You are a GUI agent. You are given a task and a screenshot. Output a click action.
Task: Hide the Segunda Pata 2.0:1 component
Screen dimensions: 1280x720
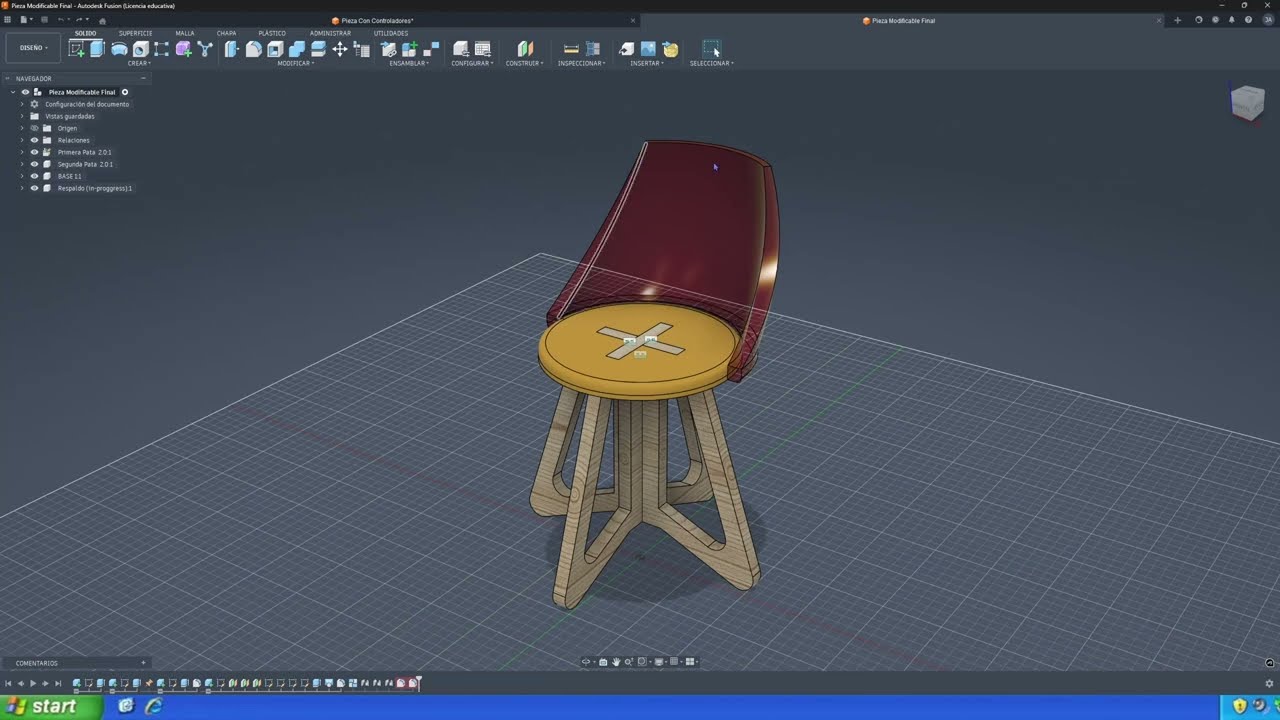[x=34, y=164]
